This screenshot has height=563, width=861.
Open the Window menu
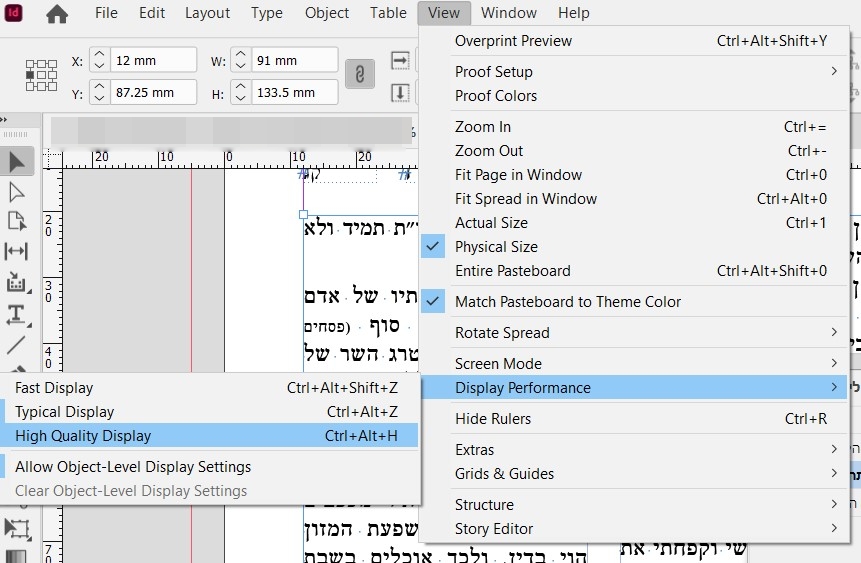pyautogui.click(x=508, y=13)
